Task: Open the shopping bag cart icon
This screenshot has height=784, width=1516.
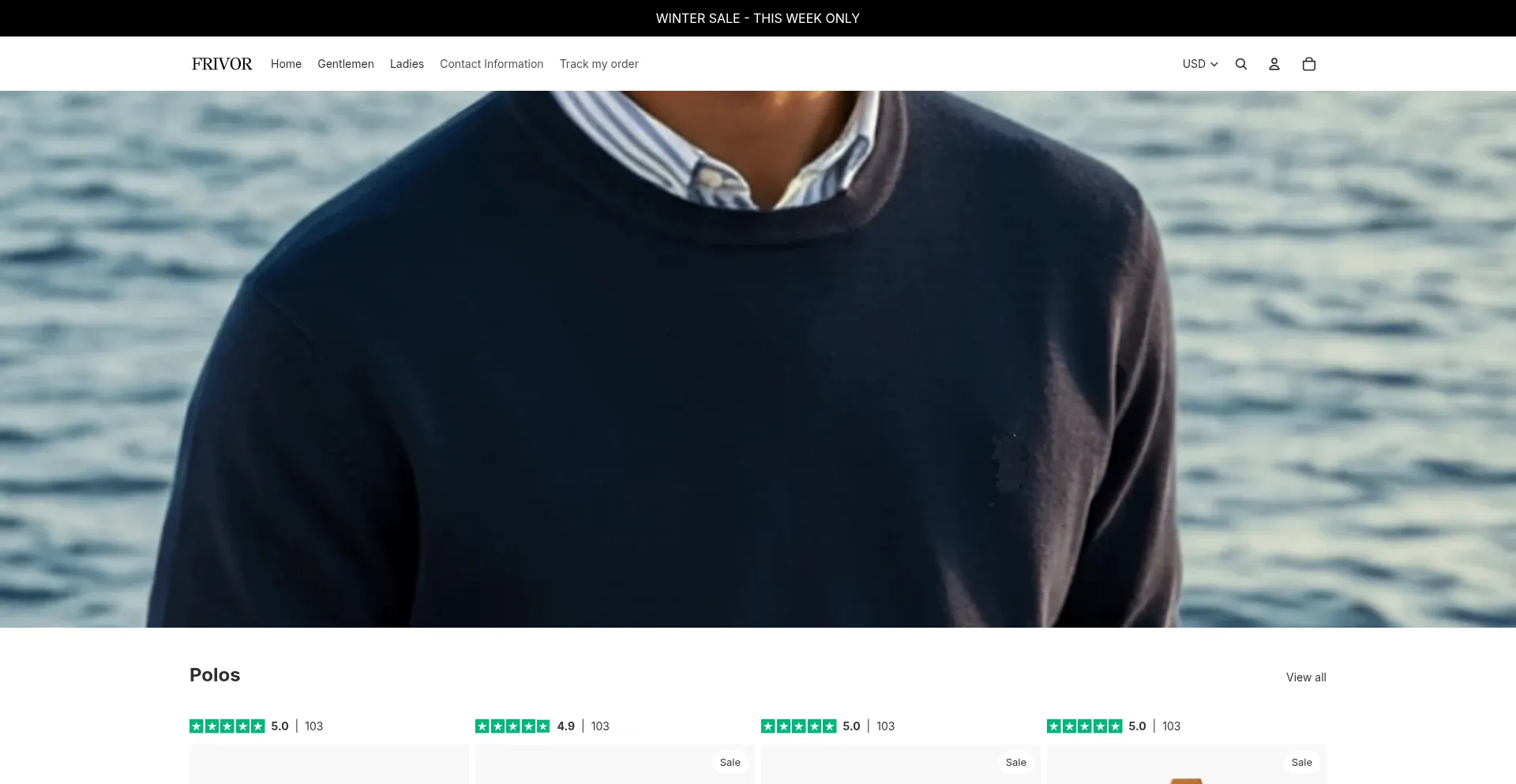Action: (x=1308, y=64)
